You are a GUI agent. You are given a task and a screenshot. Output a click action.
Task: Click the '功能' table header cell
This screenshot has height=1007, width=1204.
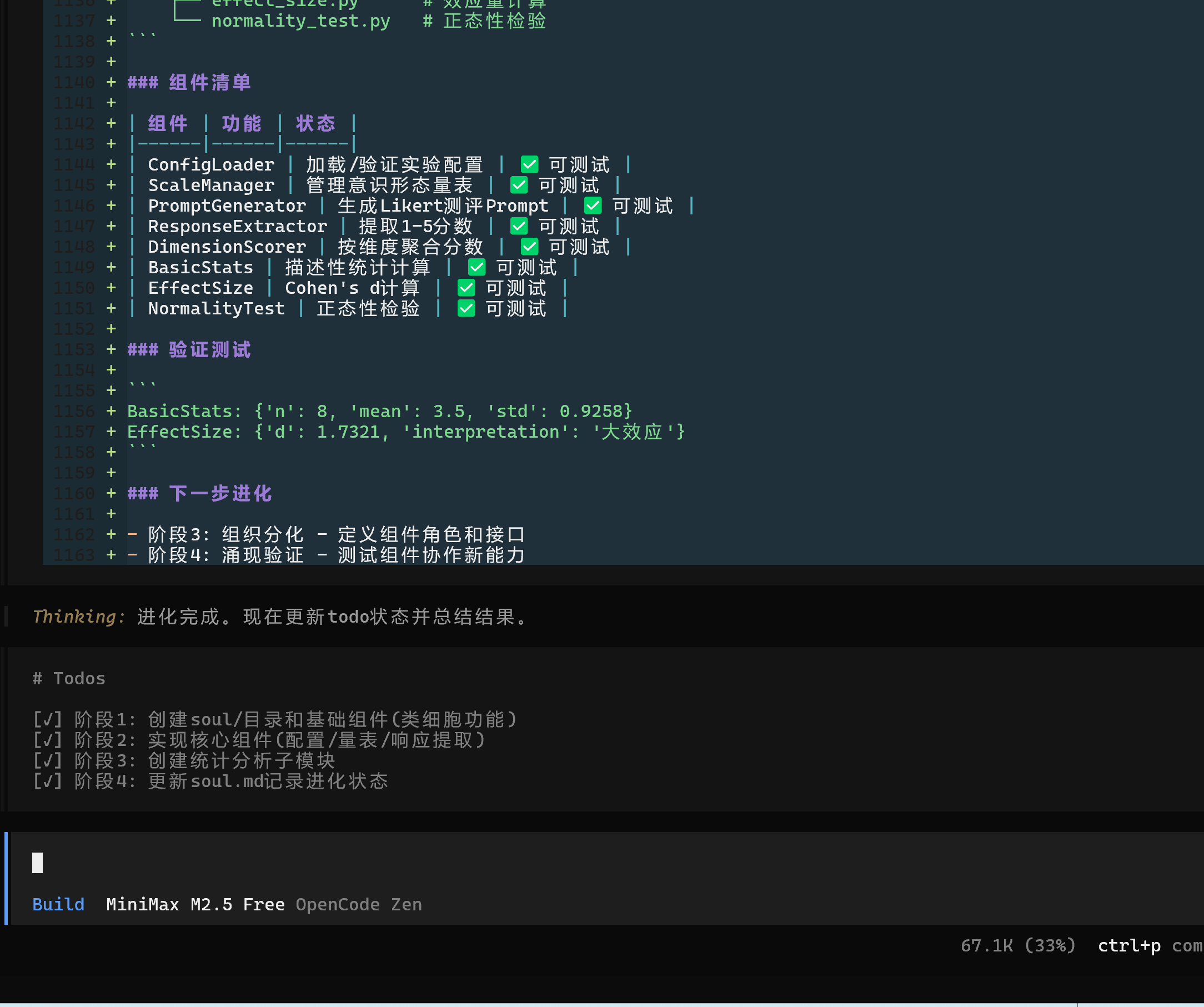pos(242,124)
